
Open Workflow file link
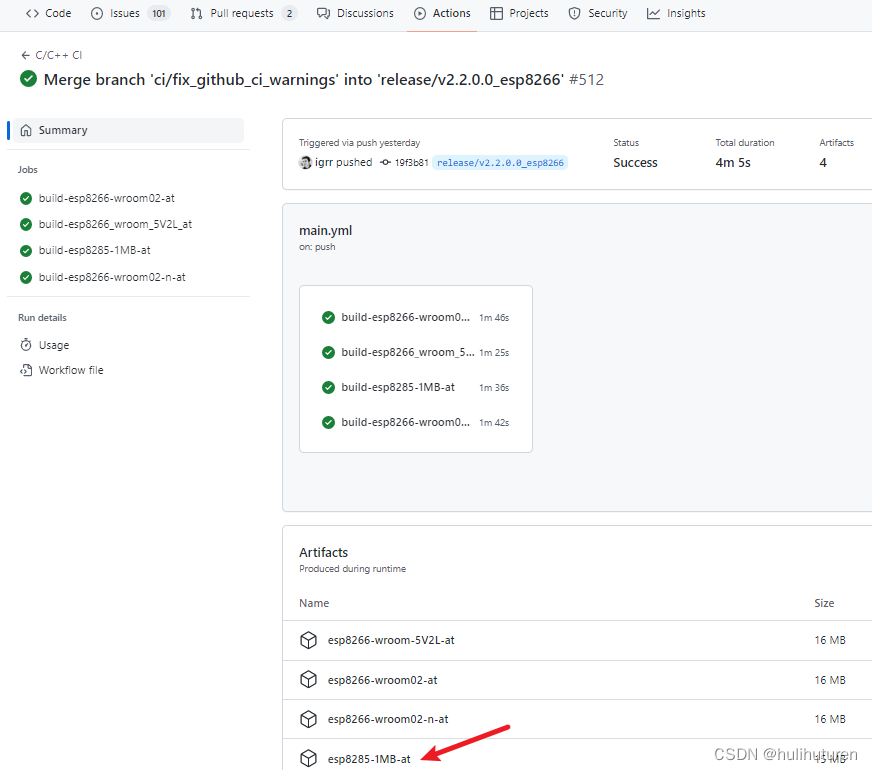(71, 370)
